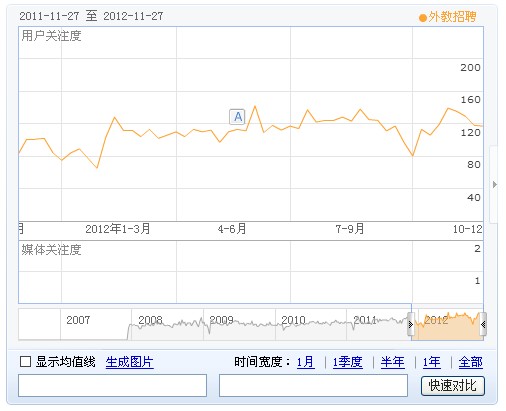This screenshot has width=506, height=411.
Task: Set time width to 1年
Action: click(432, 362)
